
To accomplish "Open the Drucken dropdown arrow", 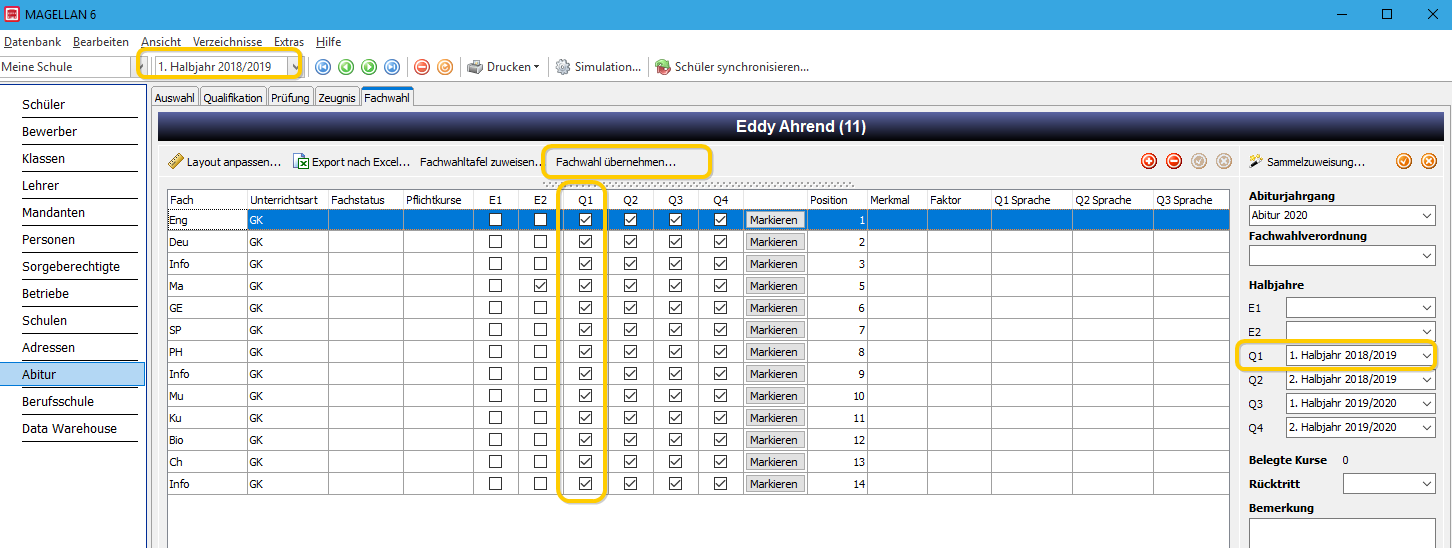I will click(537, 67).
